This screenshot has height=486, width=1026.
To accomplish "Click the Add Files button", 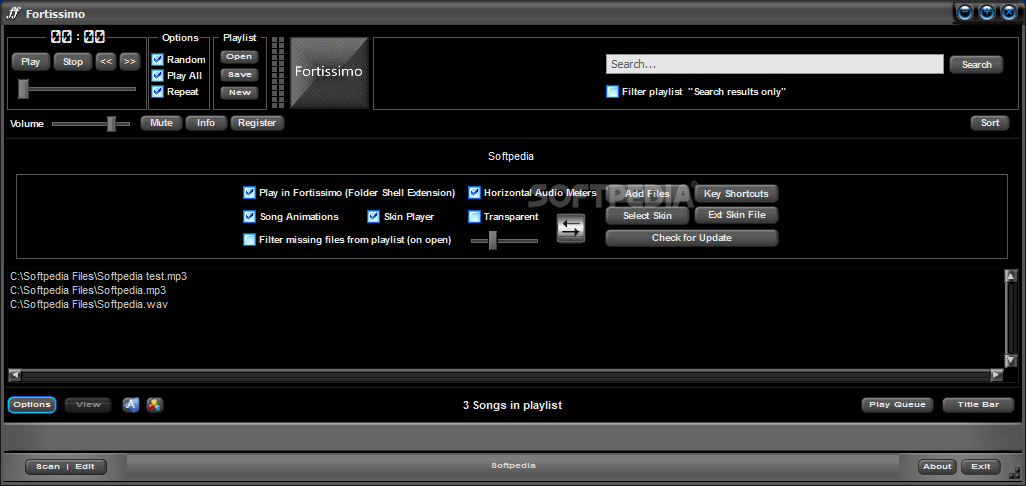I will pyautogui.click(x=647, y=194).
